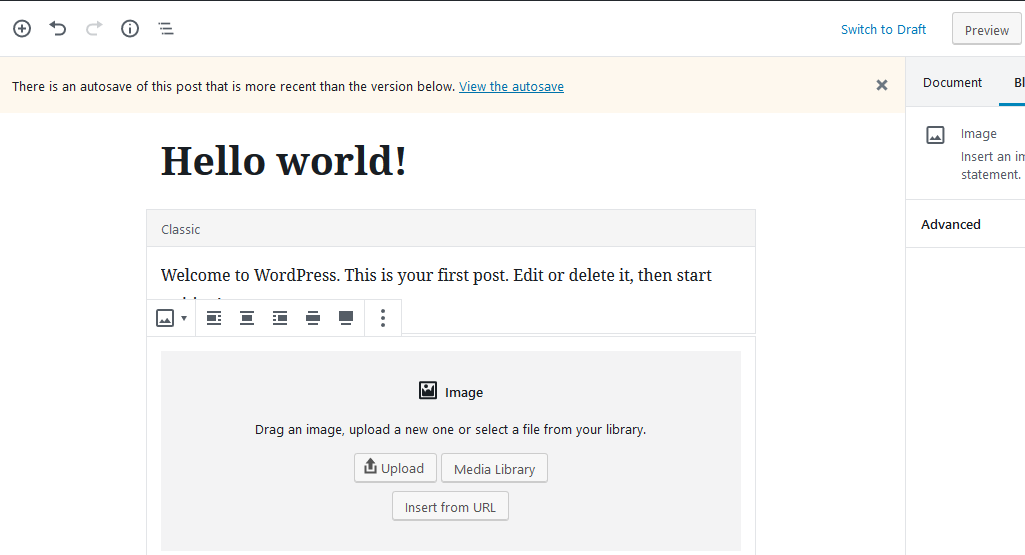Open the View the autosave link
The width and height of the screenshot is (1025, 555).
coord(511,86)
